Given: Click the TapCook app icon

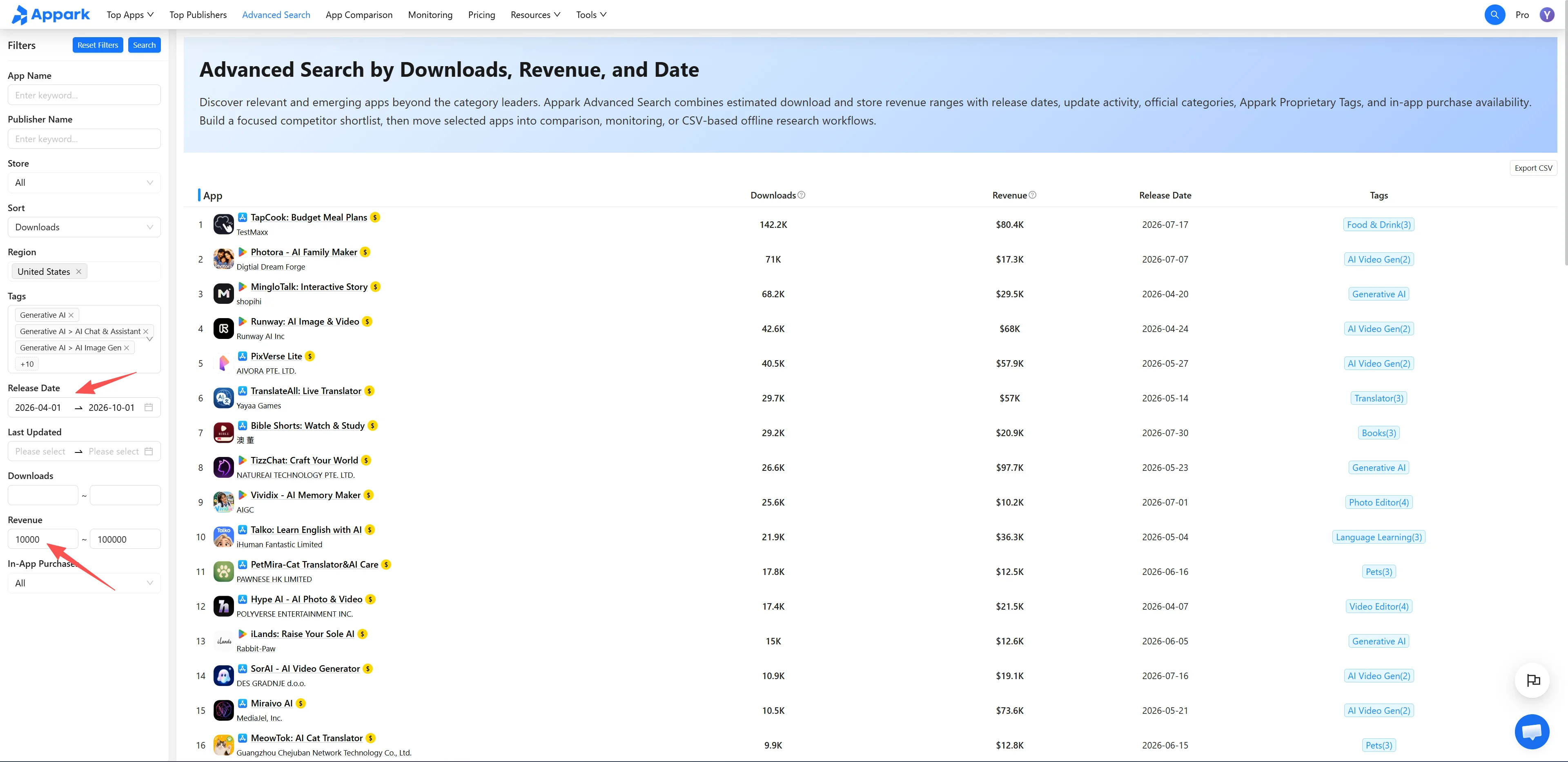Looking at the screenshot, I should click(223, 225).
